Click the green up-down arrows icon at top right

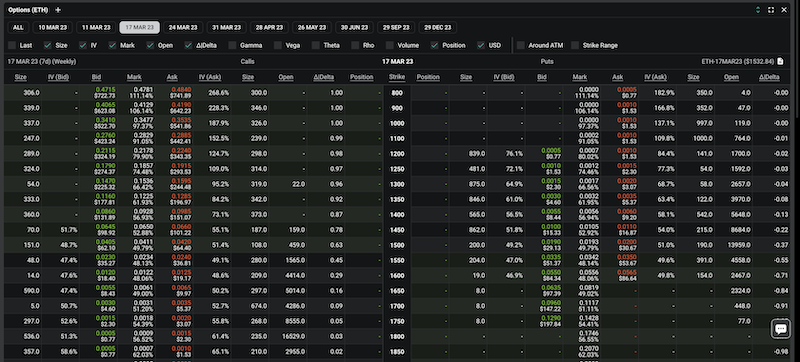tap(758, 10)
